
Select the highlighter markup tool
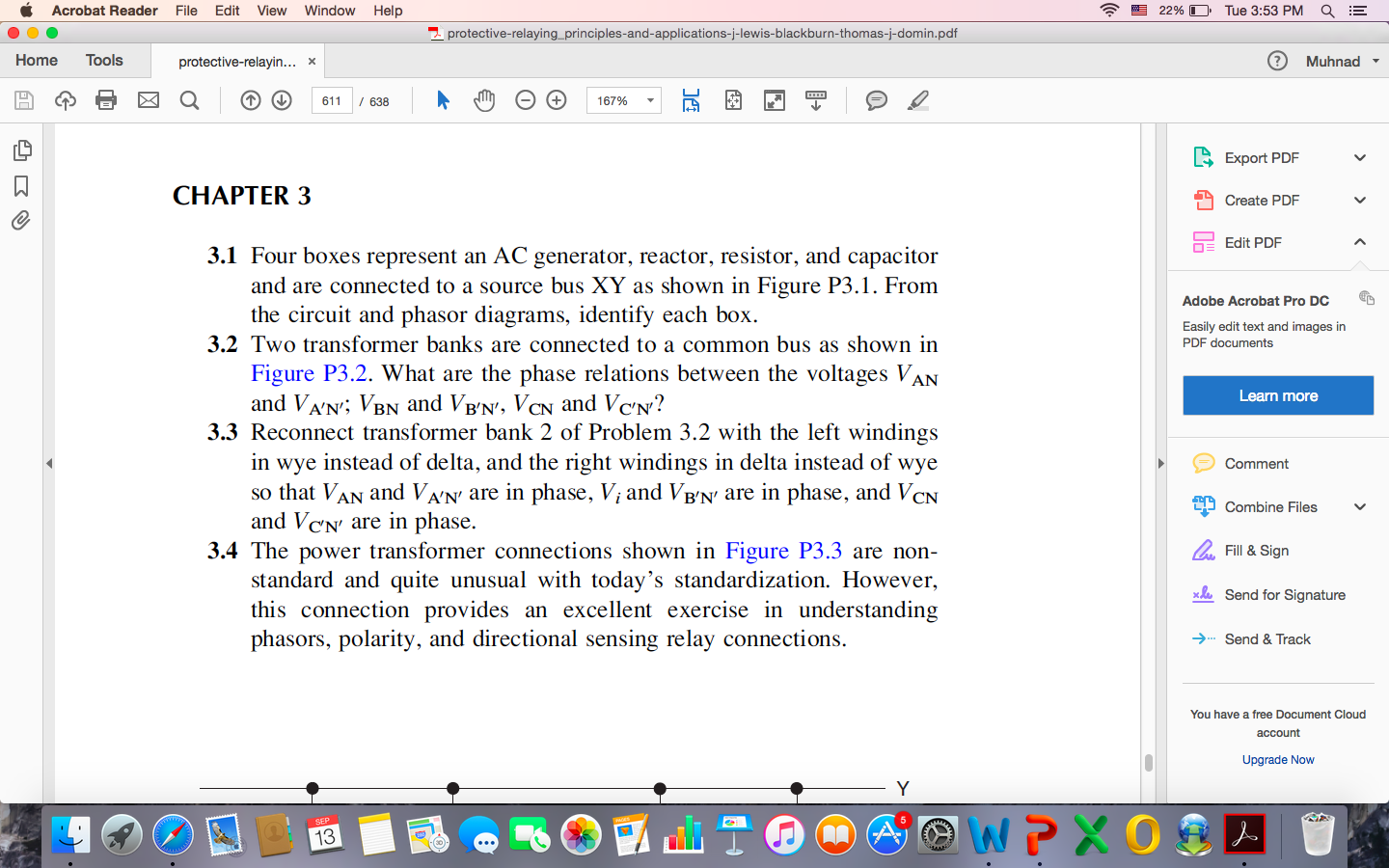coord(917,99)
